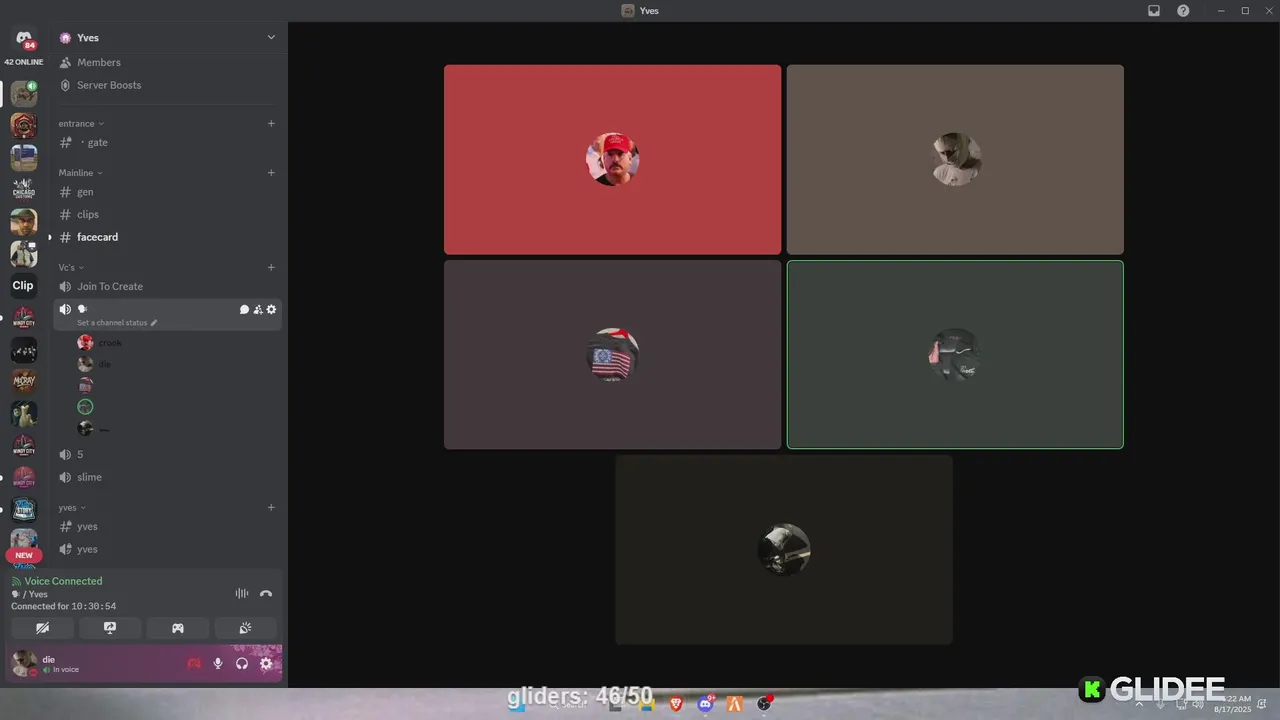The height and width of the screenshot is (720, 1280).
Task: Select green-outlined speaking participant tile
Action: click(x=955, y=355)
